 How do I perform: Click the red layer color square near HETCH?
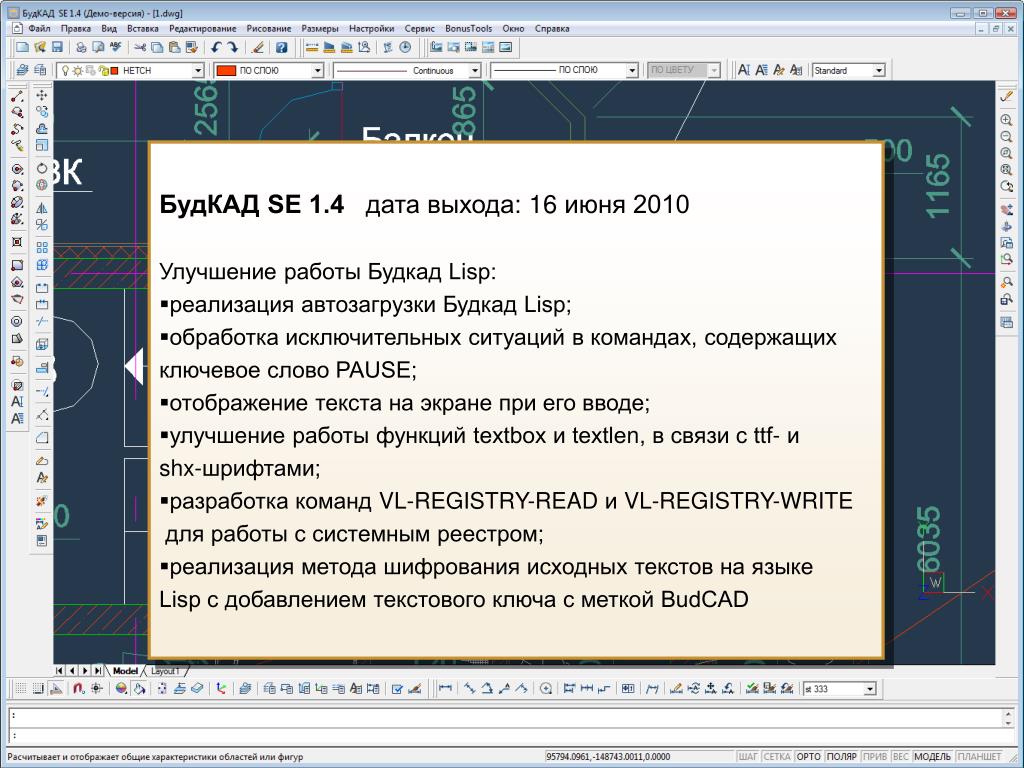pos(115,71)
